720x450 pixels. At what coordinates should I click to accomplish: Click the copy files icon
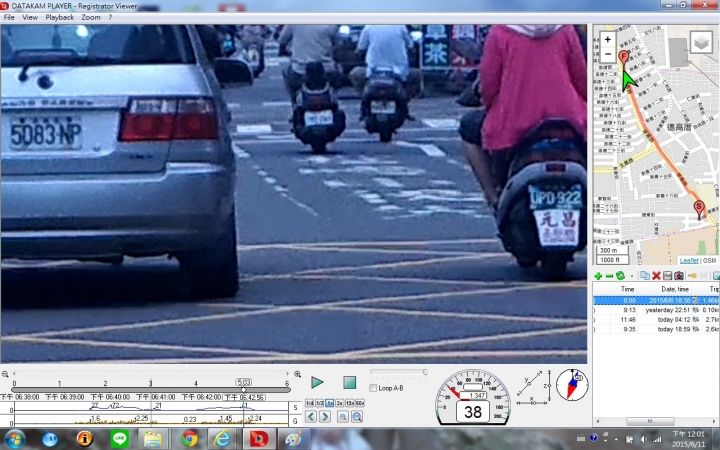pos(645,276)
